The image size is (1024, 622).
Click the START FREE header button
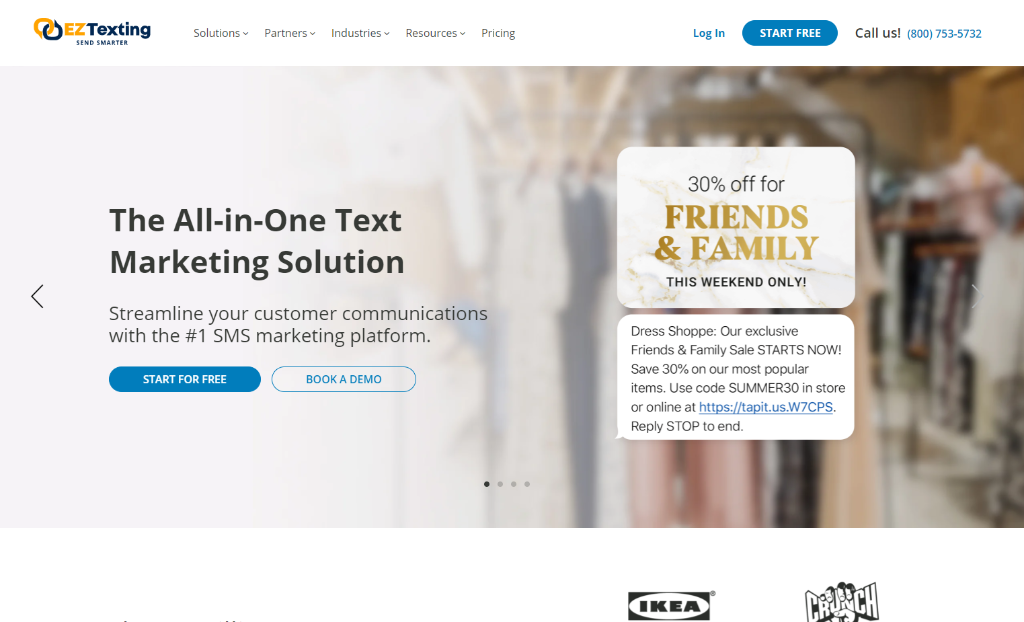pyautogui.click(x=790, y=33)
